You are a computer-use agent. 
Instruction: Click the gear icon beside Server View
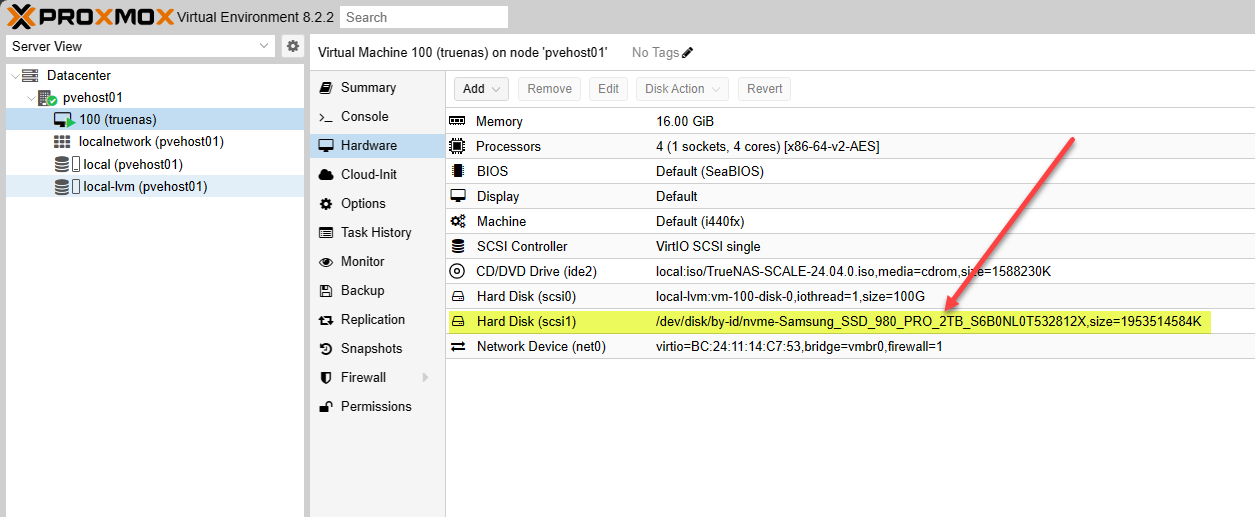[292, 46]
